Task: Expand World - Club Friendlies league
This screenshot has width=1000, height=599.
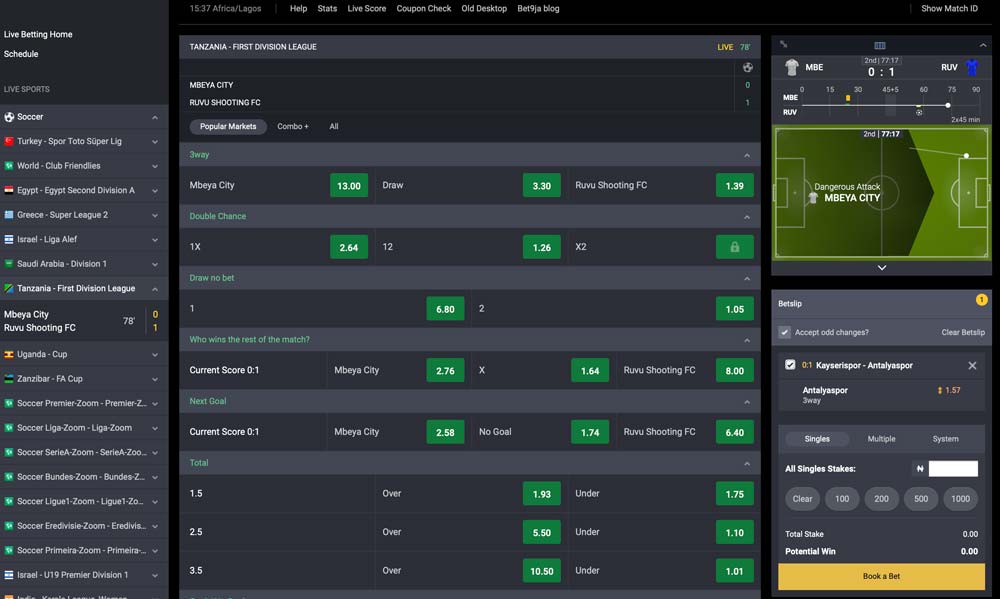Action: 155,166
